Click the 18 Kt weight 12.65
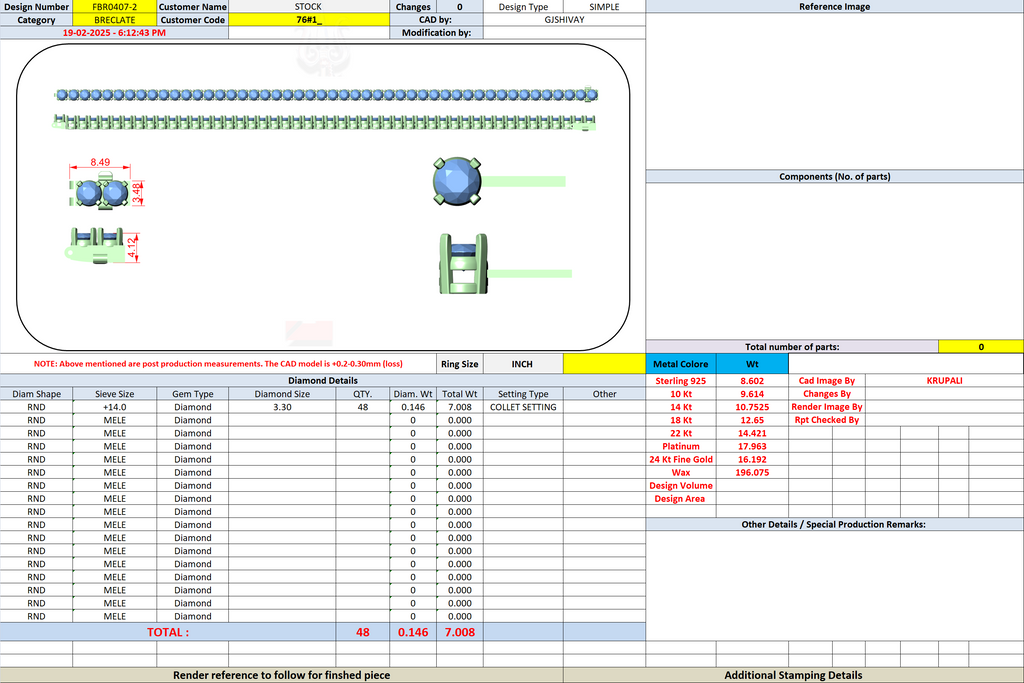 752,420
